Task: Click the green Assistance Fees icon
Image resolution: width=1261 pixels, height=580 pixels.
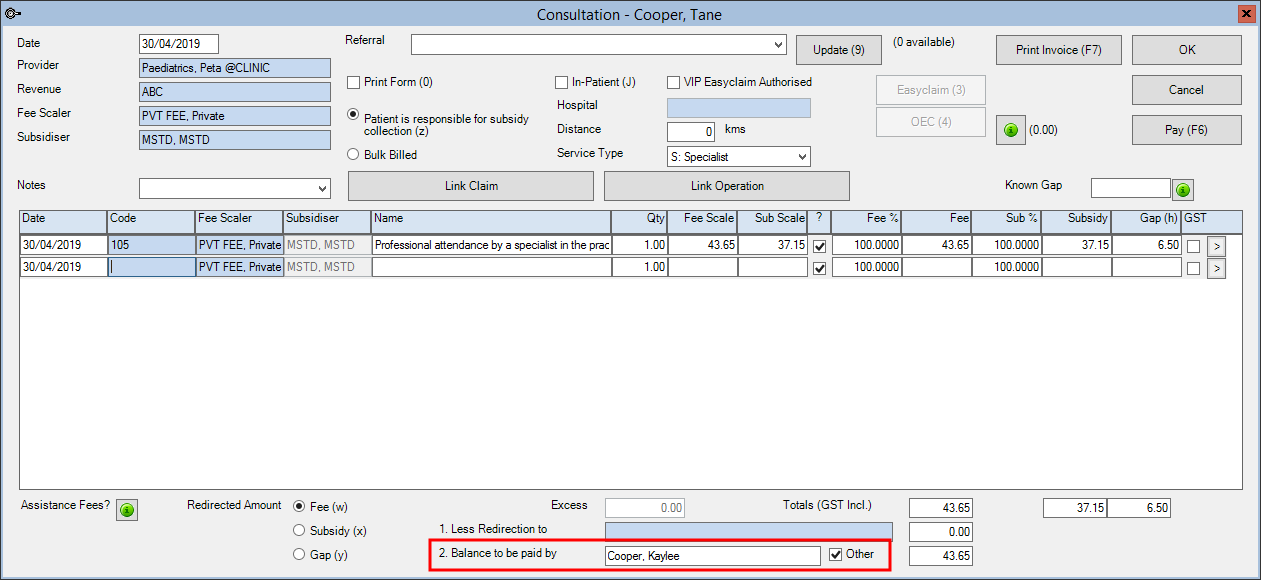Action: point(126,510)
